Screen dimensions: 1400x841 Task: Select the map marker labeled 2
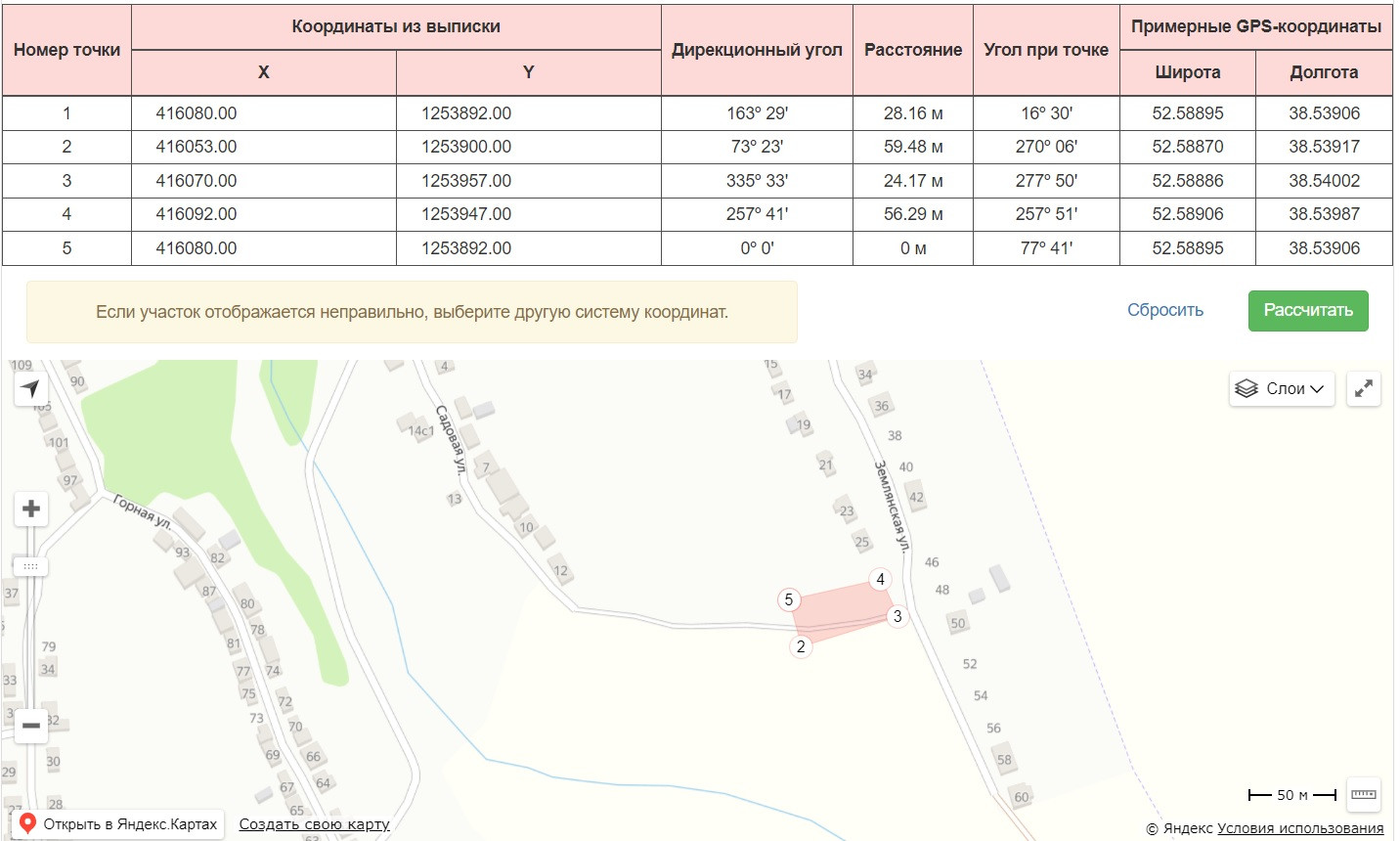801,646
